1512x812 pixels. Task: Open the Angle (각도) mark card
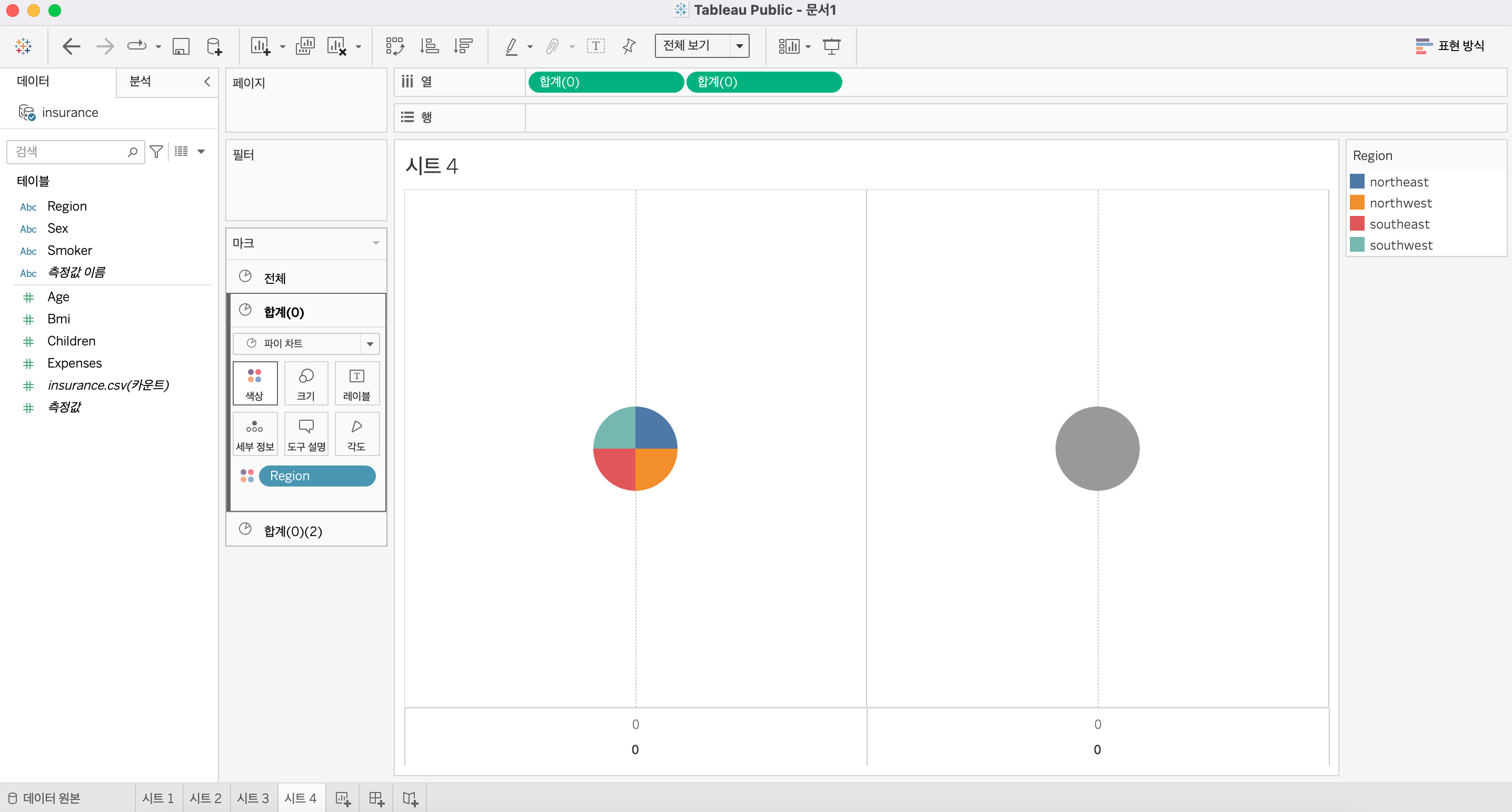click(x=356, y=434)
